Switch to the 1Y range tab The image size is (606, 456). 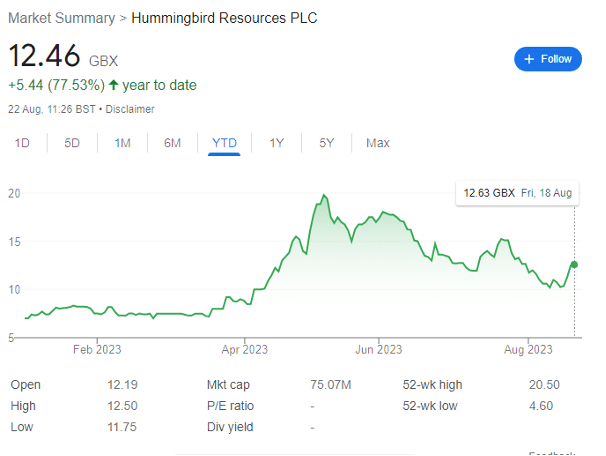(x=276, y=143)
